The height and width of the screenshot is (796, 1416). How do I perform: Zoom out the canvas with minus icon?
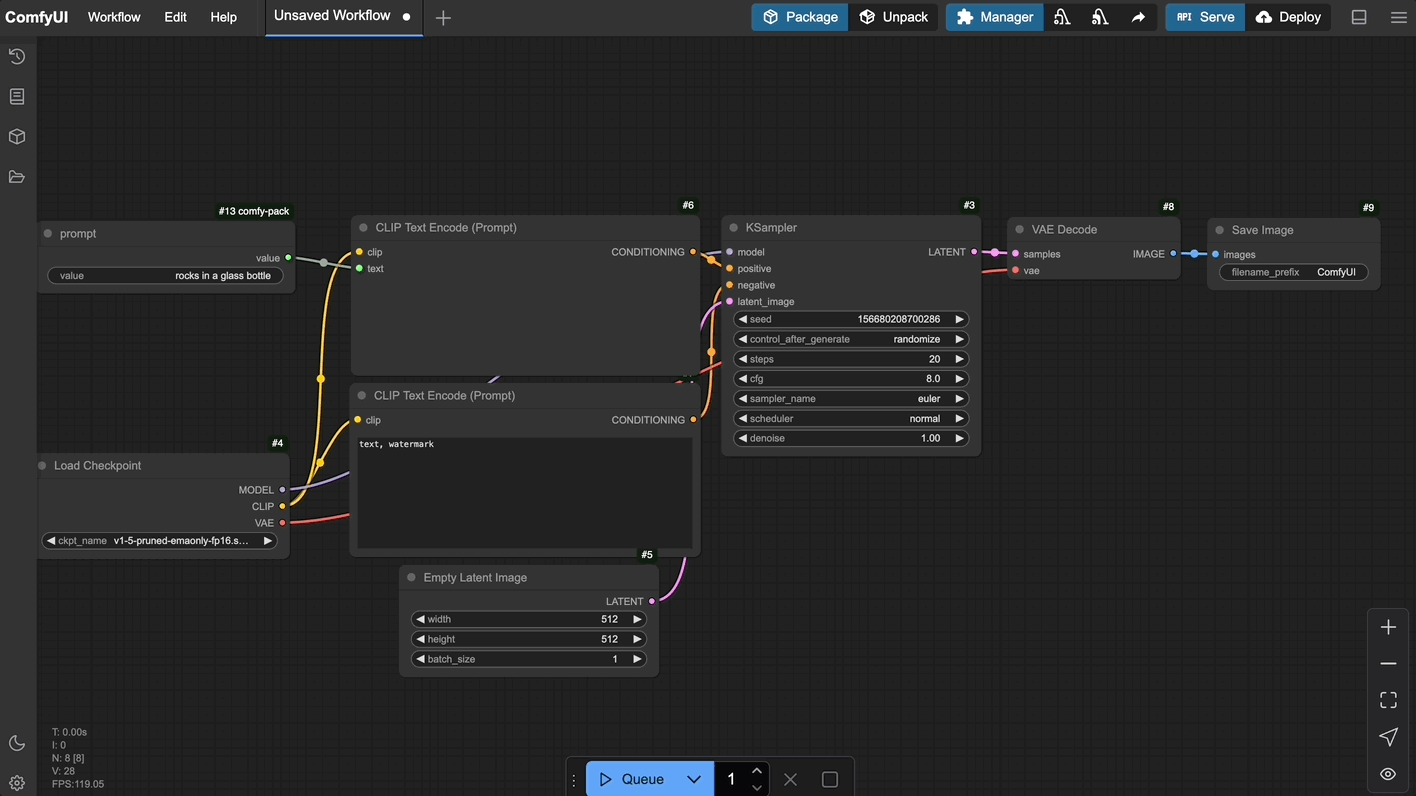(1388, 664)
